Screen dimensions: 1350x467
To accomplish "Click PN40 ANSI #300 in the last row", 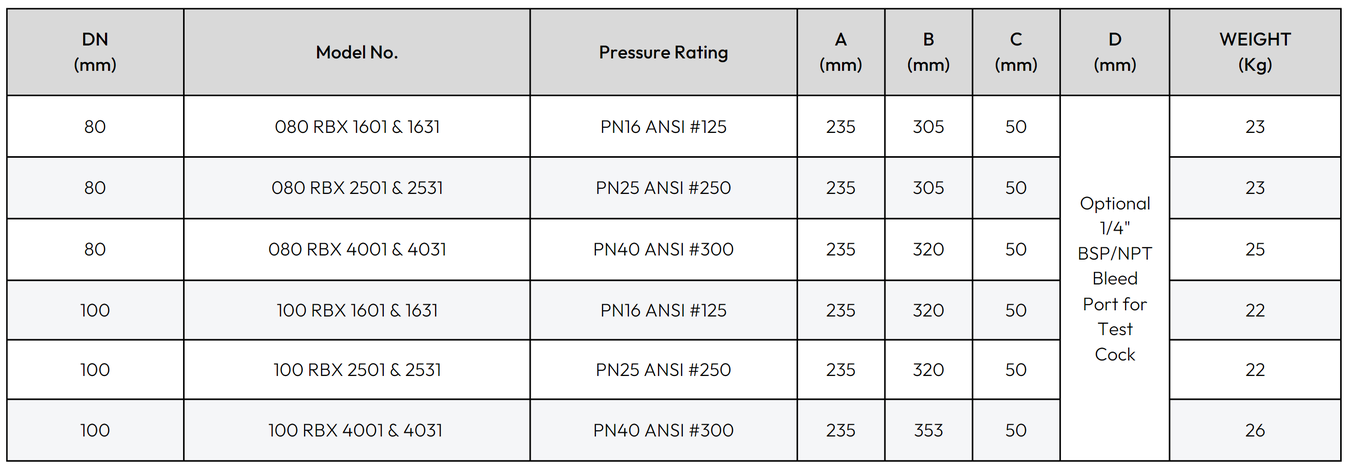I will pyautogui.click(x=663, y=430).
